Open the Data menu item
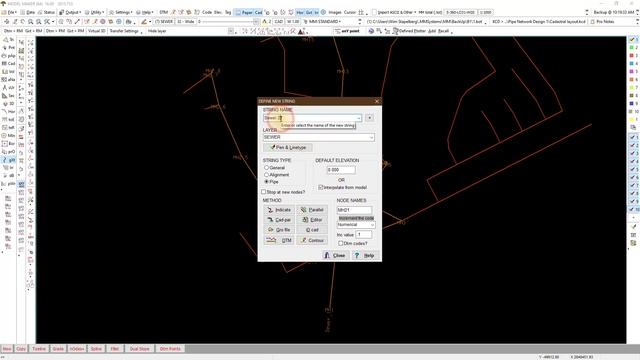The image size is (640, 360). pos(28,12)
